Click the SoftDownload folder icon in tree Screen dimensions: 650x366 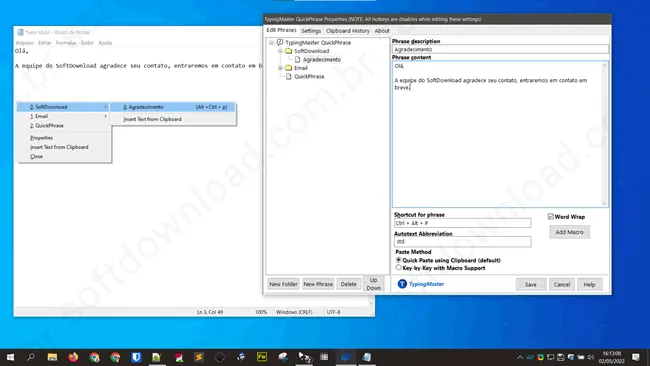289,51
